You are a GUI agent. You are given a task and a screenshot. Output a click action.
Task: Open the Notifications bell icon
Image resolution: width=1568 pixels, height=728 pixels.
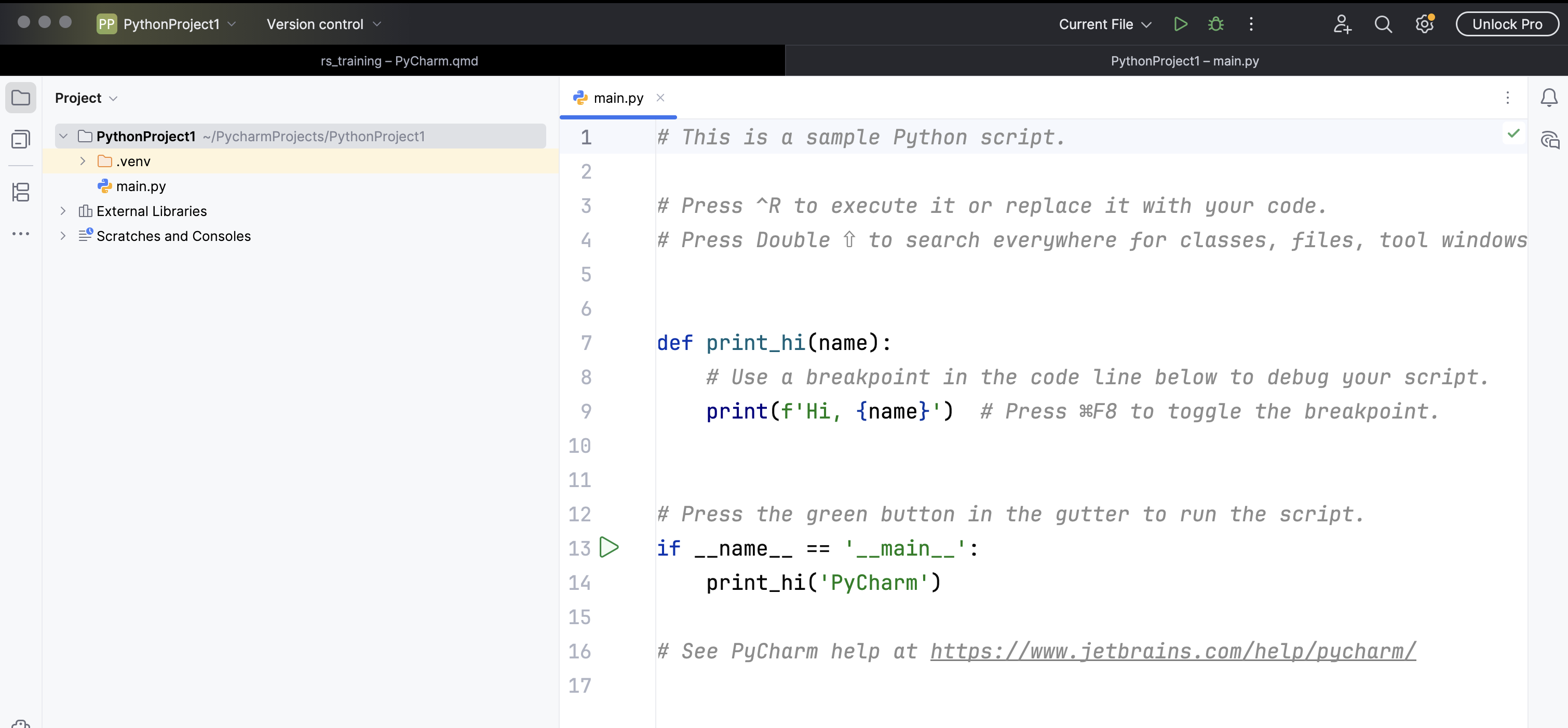point(1548,98)
